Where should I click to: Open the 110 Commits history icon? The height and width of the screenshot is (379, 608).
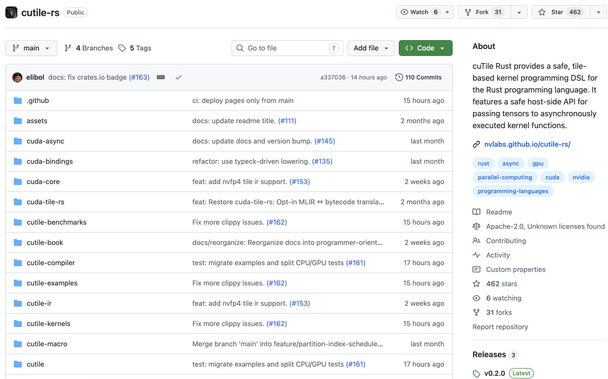399,77
